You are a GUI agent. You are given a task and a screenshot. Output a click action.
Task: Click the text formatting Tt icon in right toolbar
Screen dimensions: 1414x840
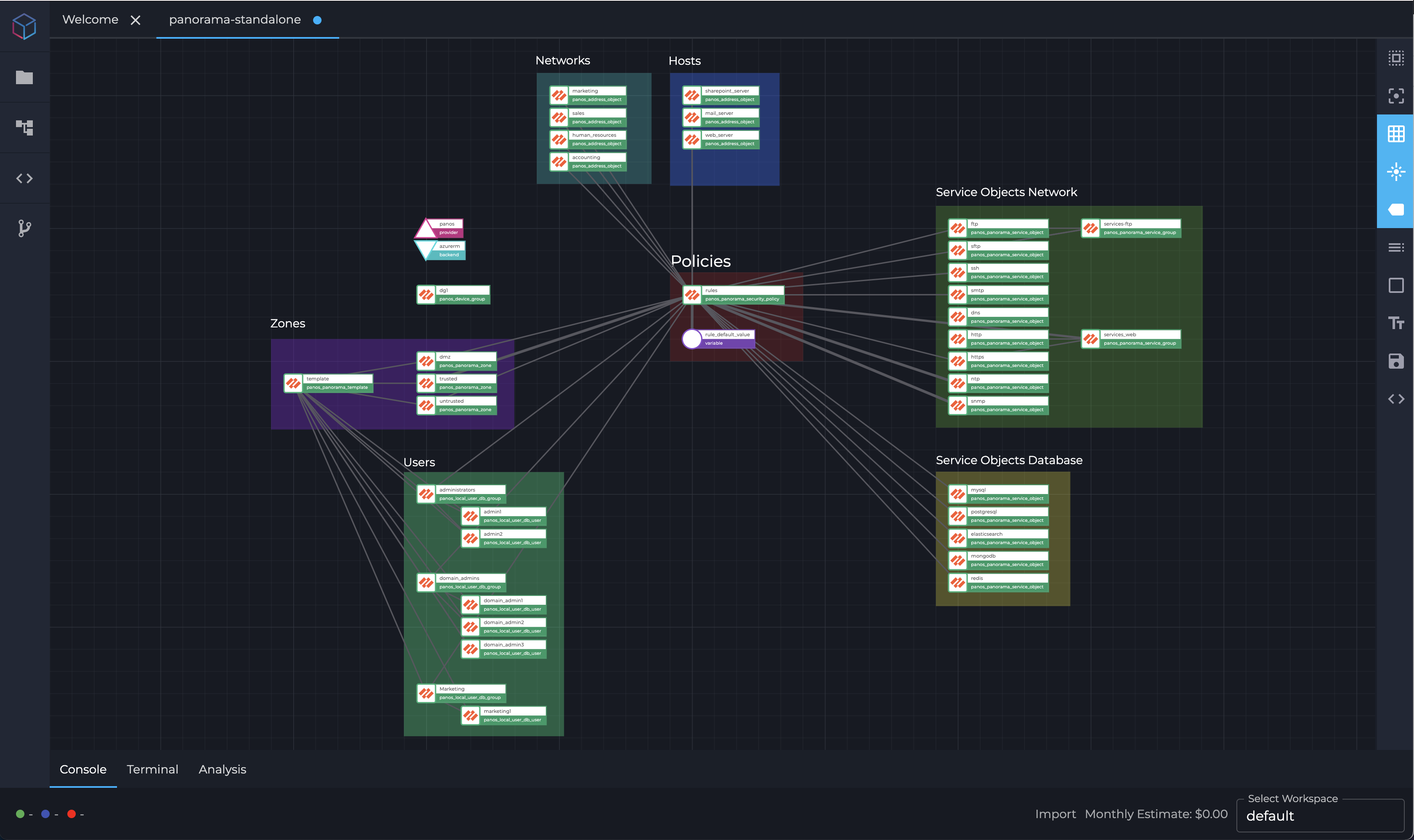click(x=1396, y=323)
